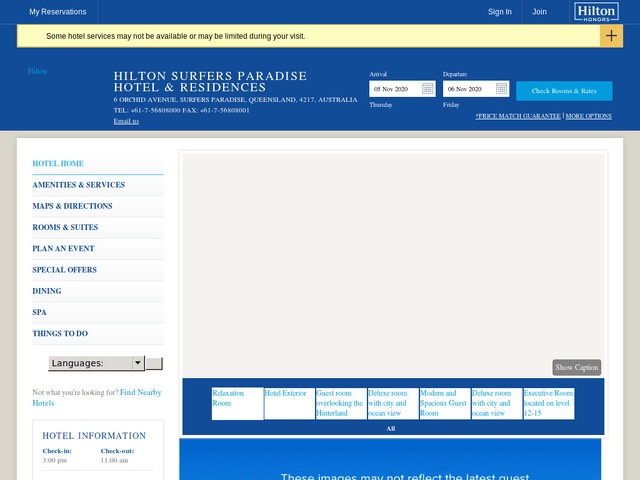640x480 pixels.
Task: Click Check Rooms & Rates button
Action: 564,91
